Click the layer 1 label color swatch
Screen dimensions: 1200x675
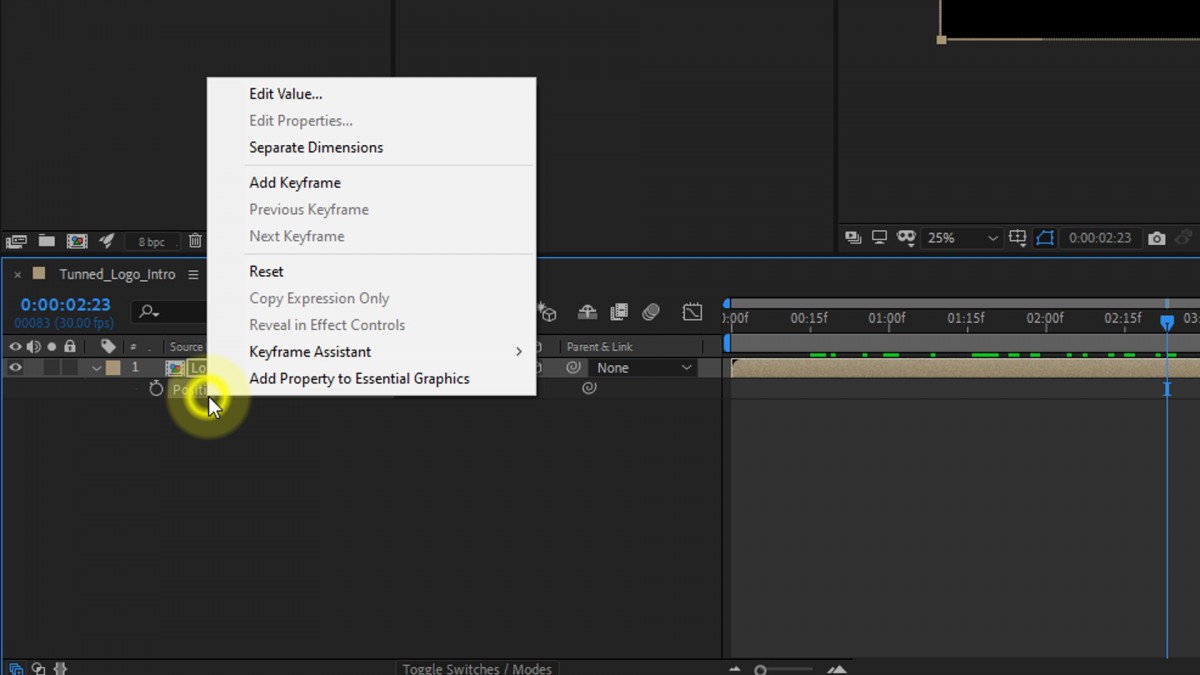pos(113,368)
